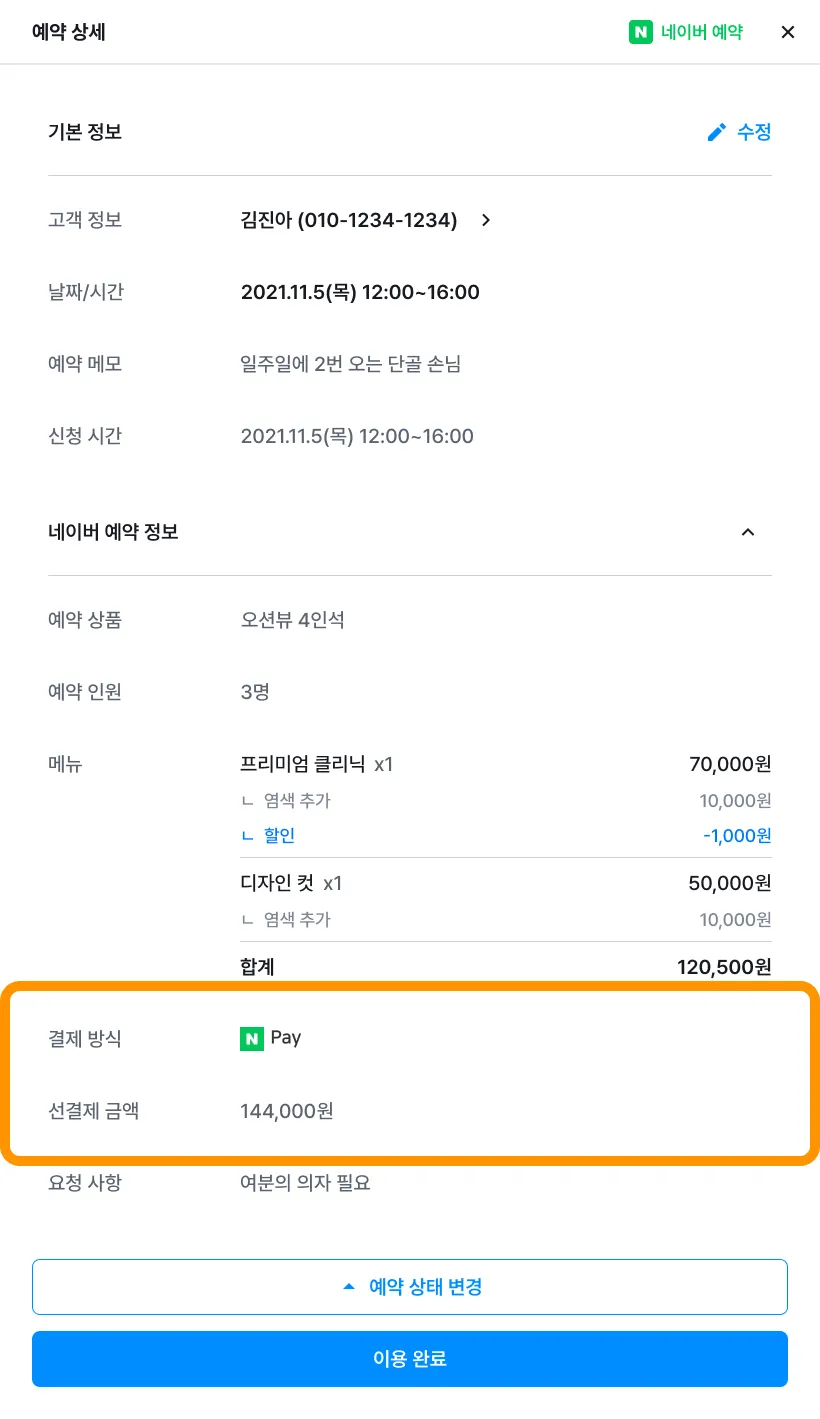Click the 날짜/시간 value 2021.11.5(목) 12:00~16:00
Image resolution: width=820 pixels, height=1419 pixels.
360,292
